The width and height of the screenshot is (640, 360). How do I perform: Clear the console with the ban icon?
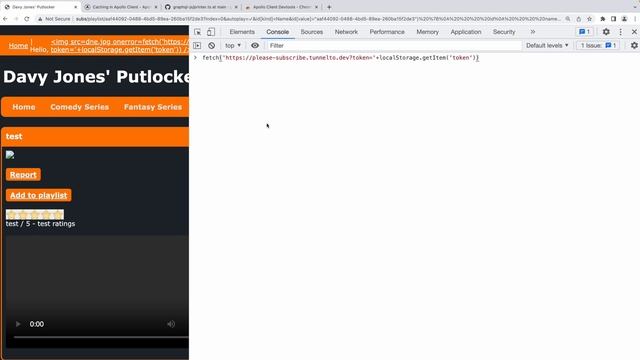point(211,46)
